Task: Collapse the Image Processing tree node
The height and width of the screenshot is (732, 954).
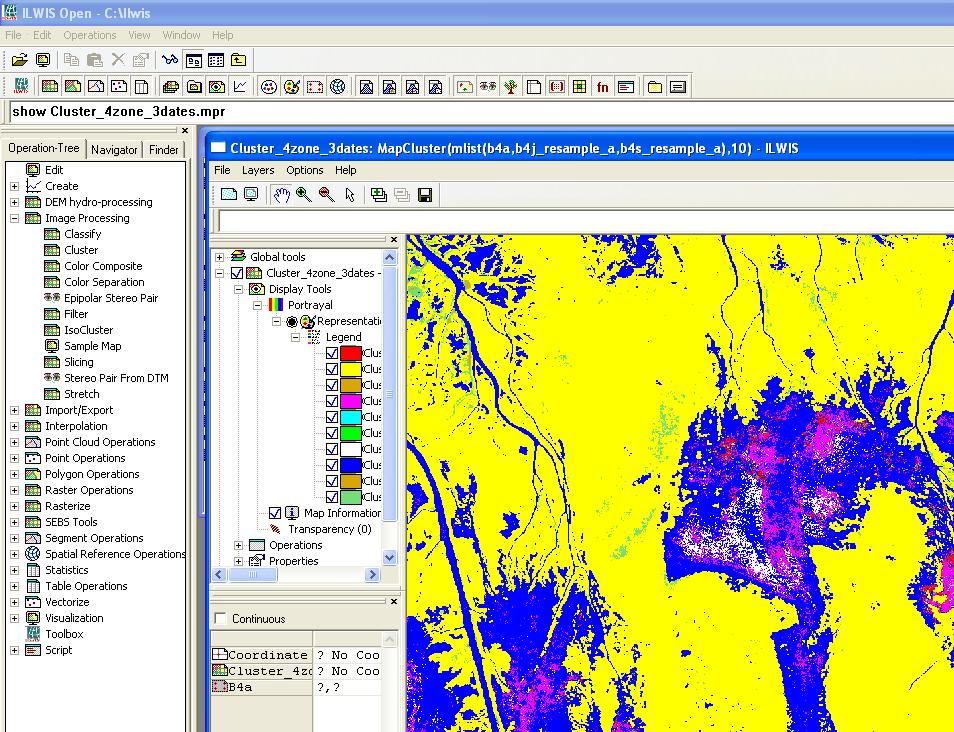Action: (14, 218)
